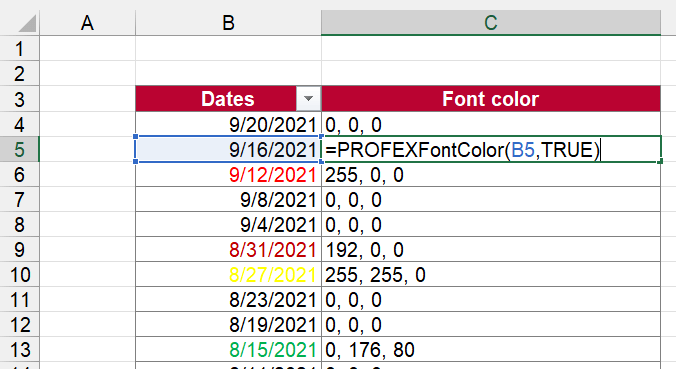Click empty cell B1
The width and height of the screenshot is (676, 369).
228,48
